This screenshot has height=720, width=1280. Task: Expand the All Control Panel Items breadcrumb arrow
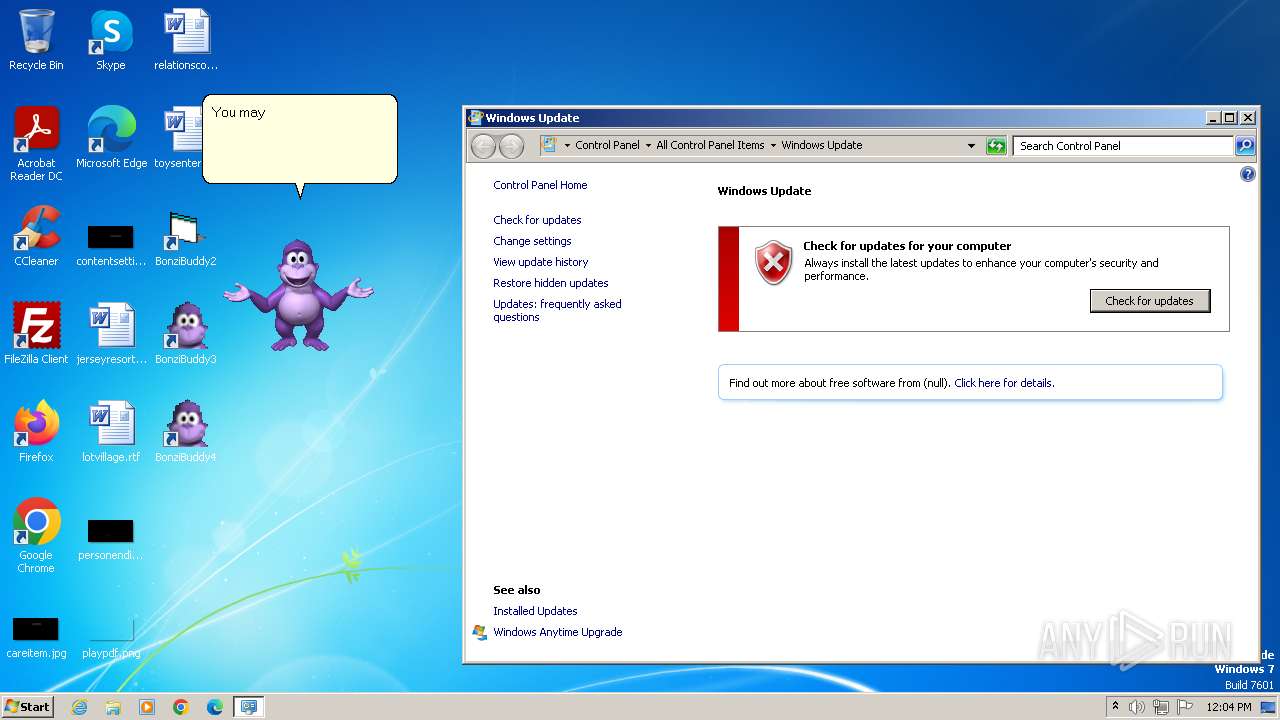(773, 146)
